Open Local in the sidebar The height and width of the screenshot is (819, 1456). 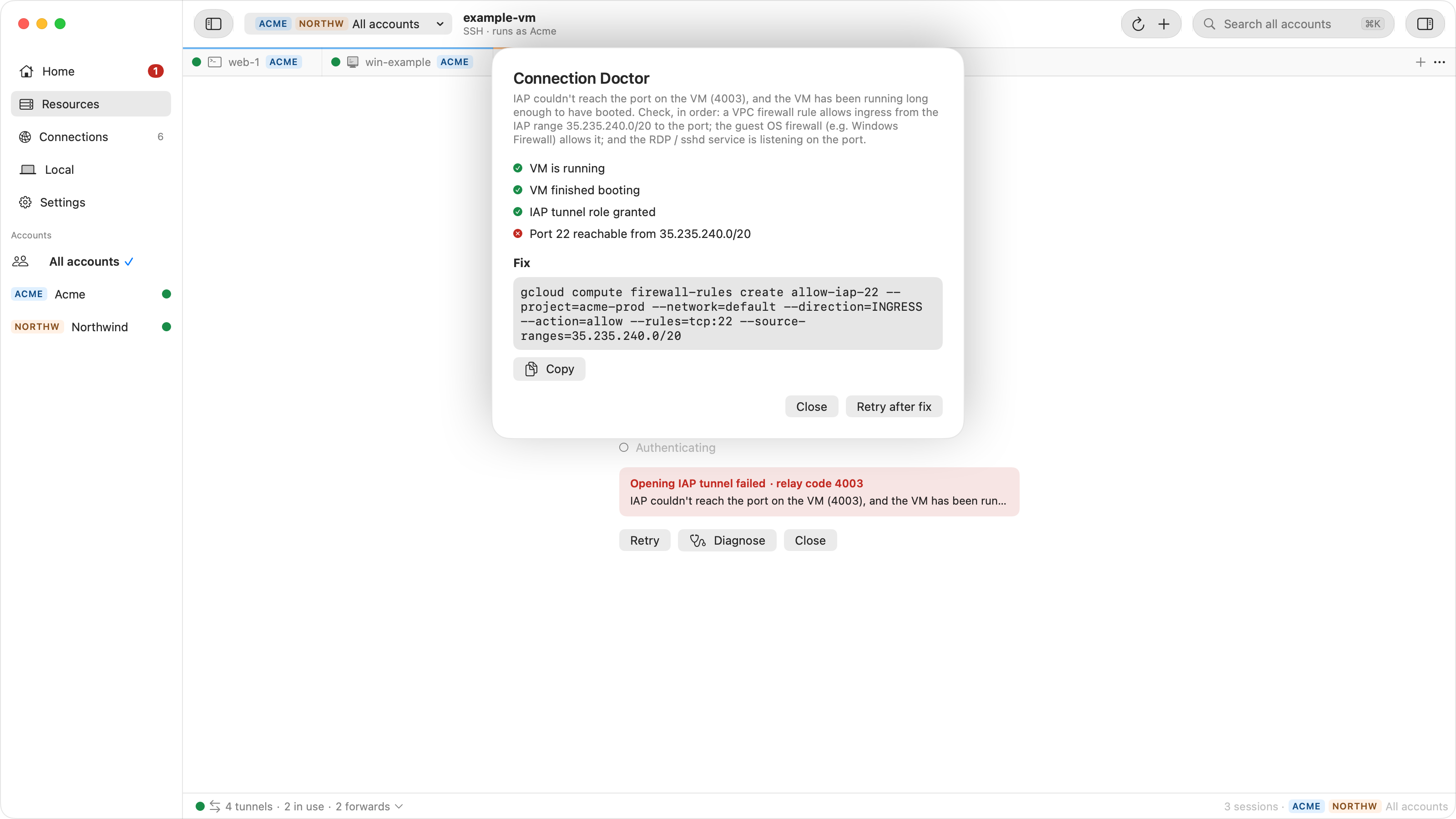click(x=91, y=170)
